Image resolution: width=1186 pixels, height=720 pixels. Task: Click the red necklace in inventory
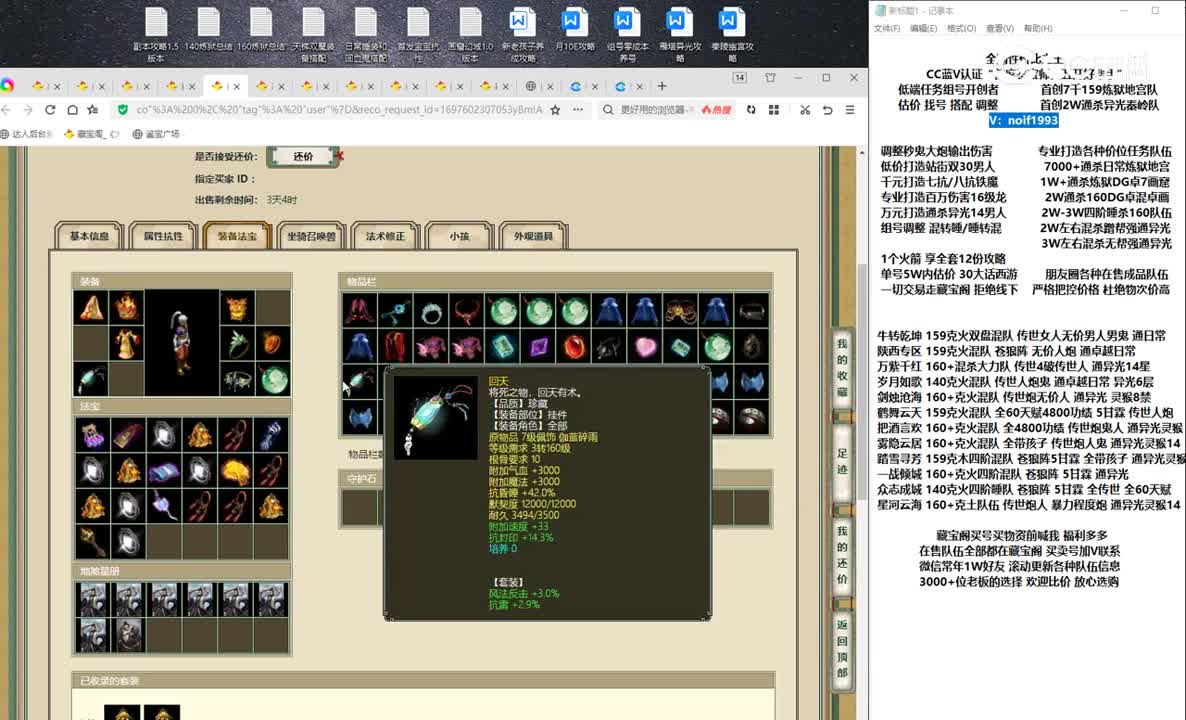point(467,311)
